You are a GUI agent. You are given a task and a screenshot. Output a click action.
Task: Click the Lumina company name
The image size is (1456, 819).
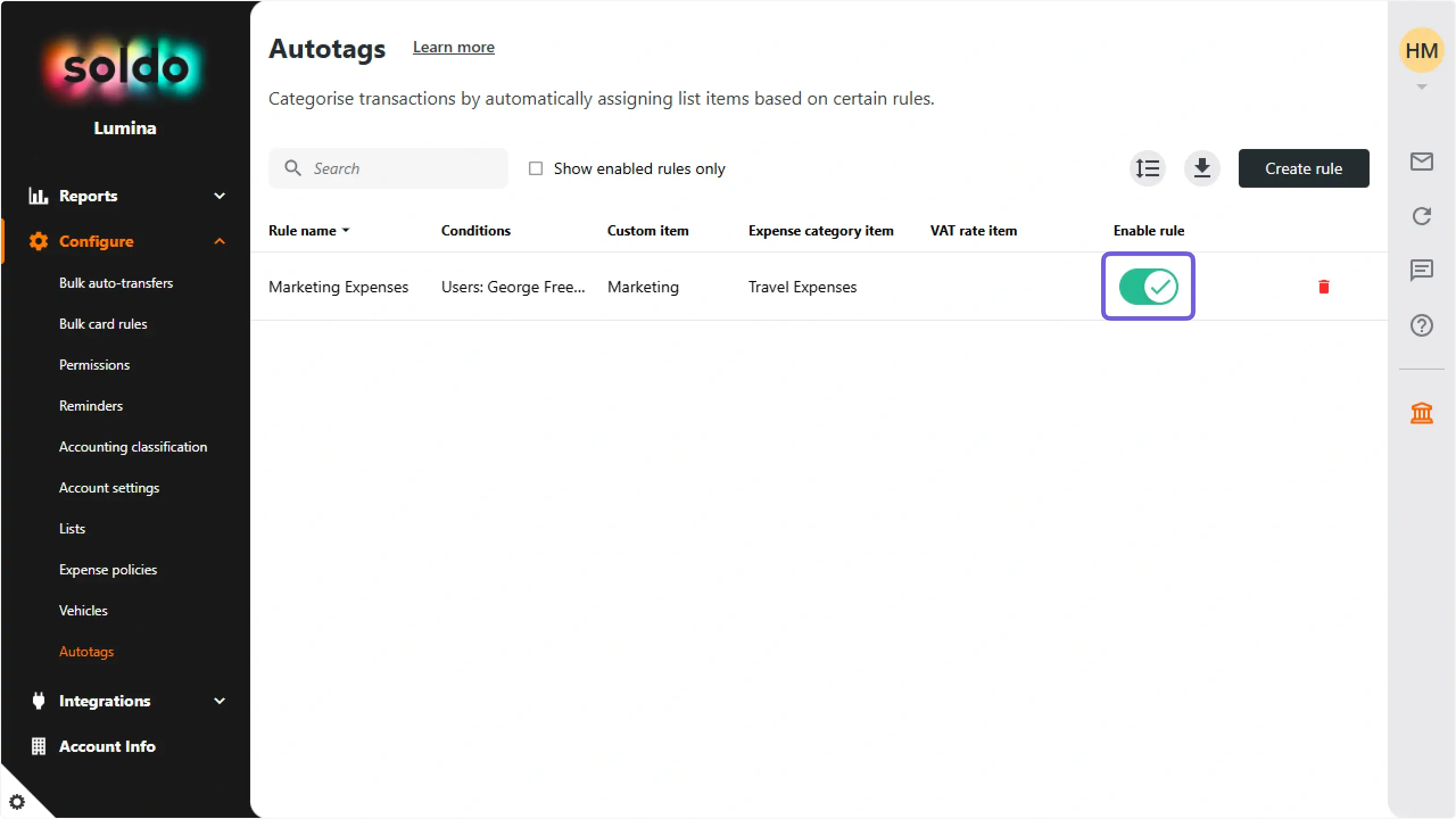[x=125, y=128]
